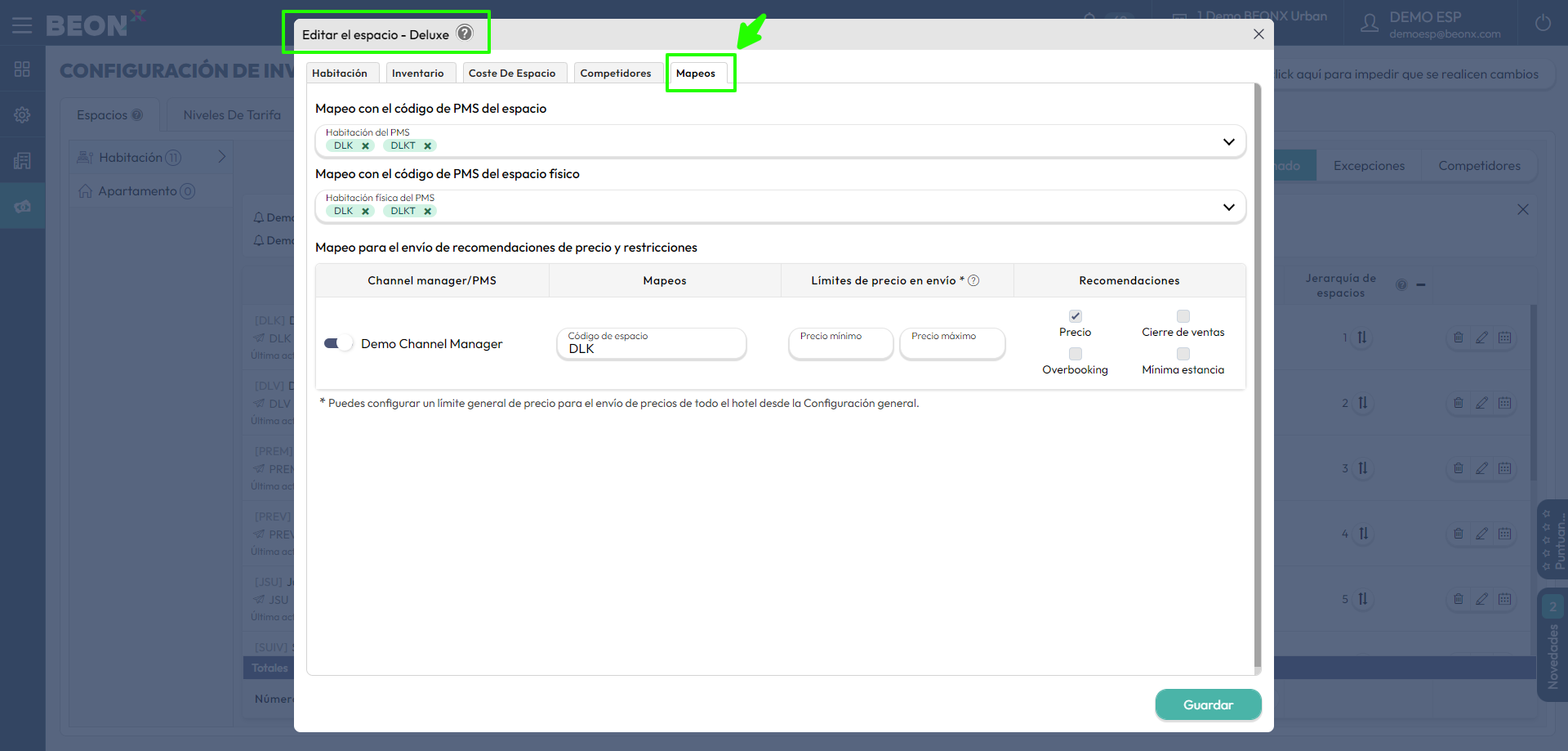Delete the space with hierarchy 5

coord(1459,599)
